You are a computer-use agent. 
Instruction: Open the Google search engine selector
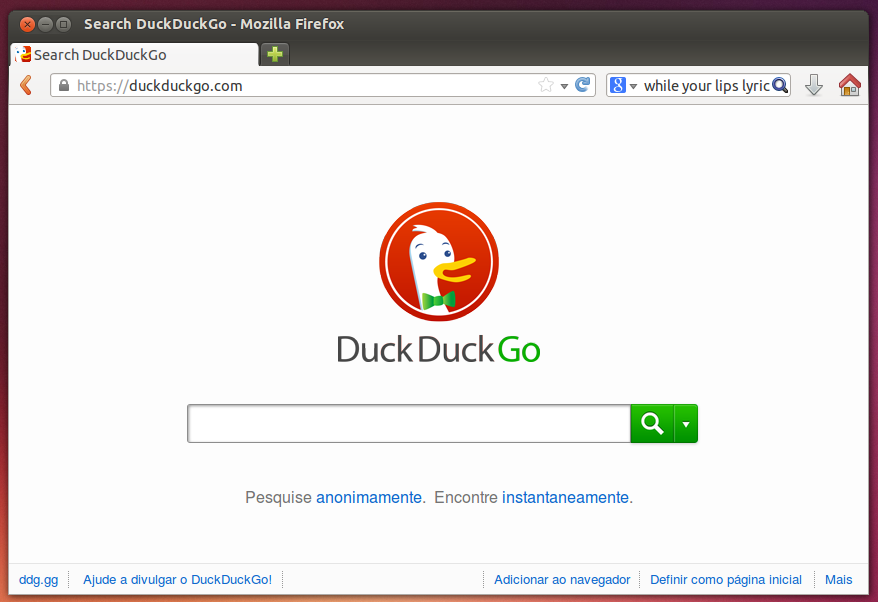coord(623,86)
